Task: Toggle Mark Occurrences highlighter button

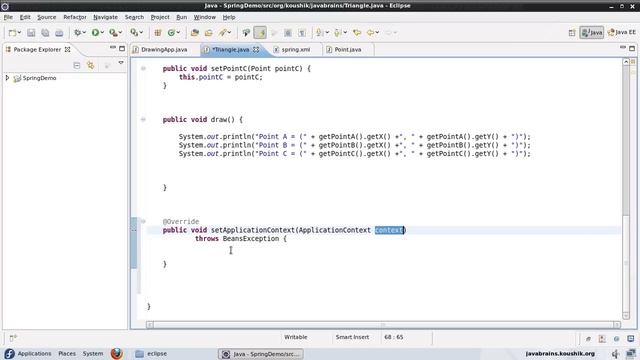Action: click(260, 33)
